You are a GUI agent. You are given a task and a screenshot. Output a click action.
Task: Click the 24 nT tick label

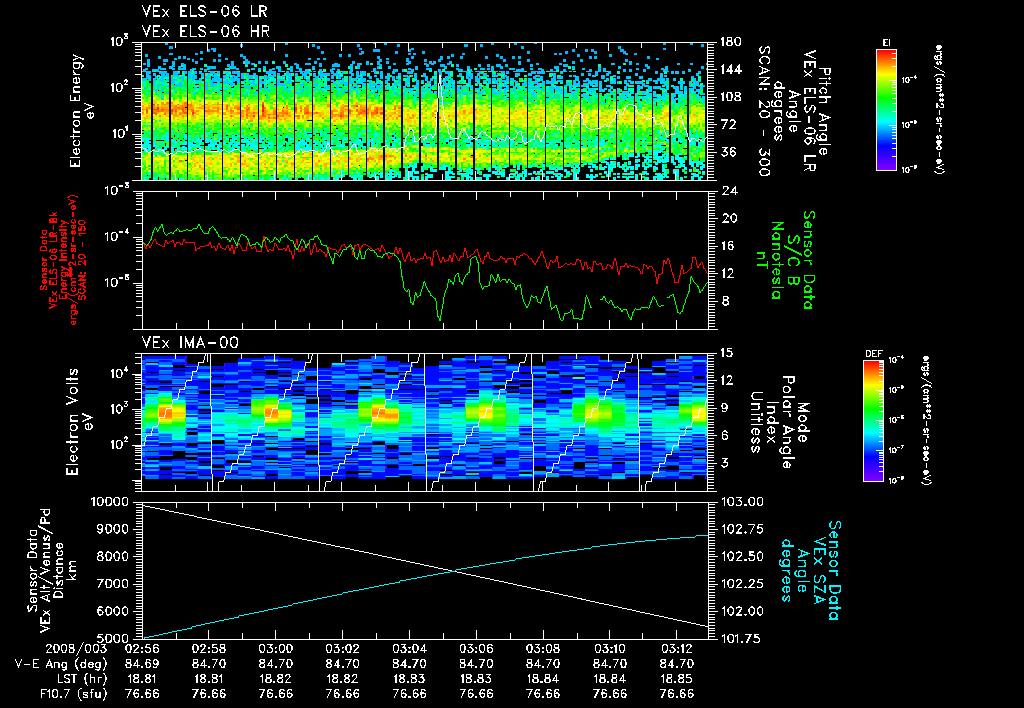(728, 191)
